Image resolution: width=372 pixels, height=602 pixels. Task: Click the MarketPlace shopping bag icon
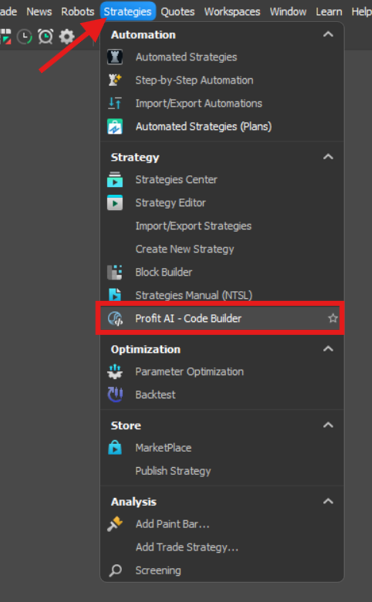pos(115,448)
